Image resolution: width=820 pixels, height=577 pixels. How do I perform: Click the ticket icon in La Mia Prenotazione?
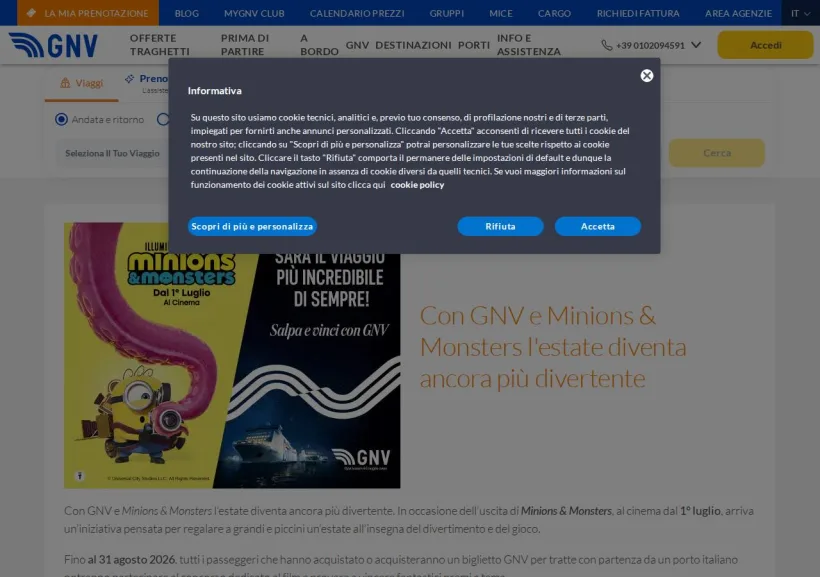tap(31, 13)
